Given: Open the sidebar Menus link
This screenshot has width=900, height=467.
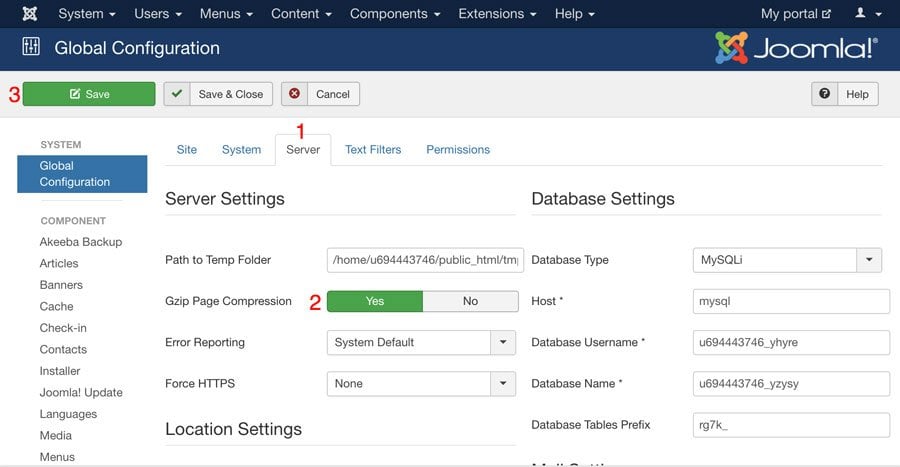Looking at the screenshot, I should [57, 457].
